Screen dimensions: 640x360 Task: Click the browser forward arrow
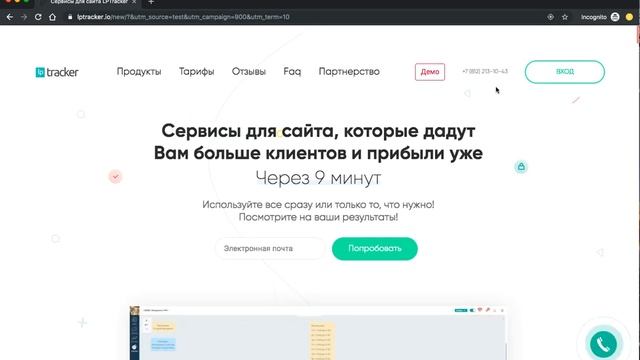[x=24, y=17]
